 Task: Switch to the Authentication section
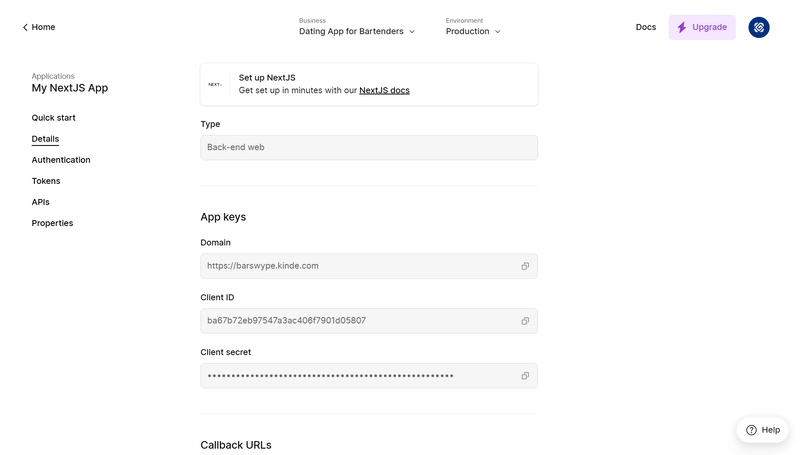(x=61, y=160)
